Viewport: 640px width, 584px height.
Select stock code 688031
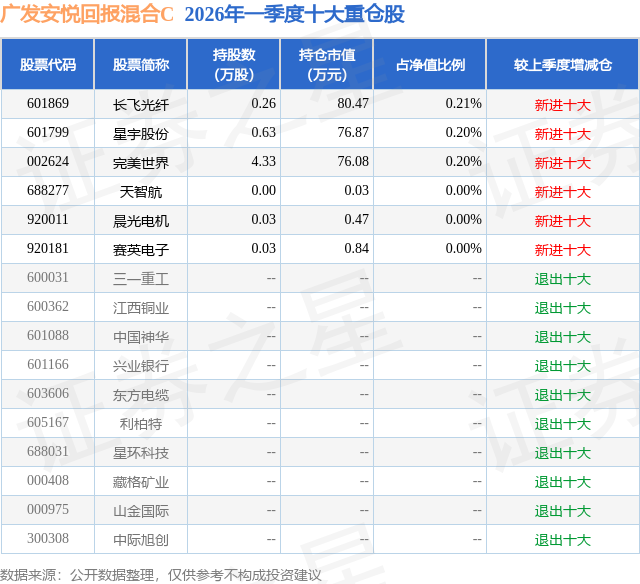point(48,451)
